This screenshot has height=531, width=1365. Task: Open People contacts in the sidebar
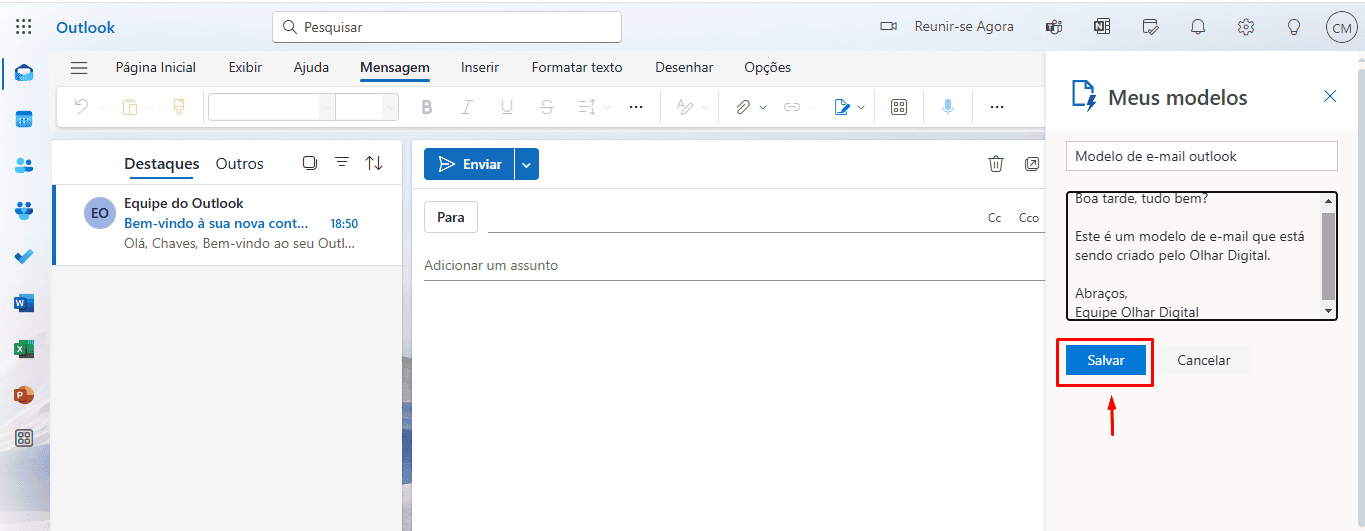point(24,165)
